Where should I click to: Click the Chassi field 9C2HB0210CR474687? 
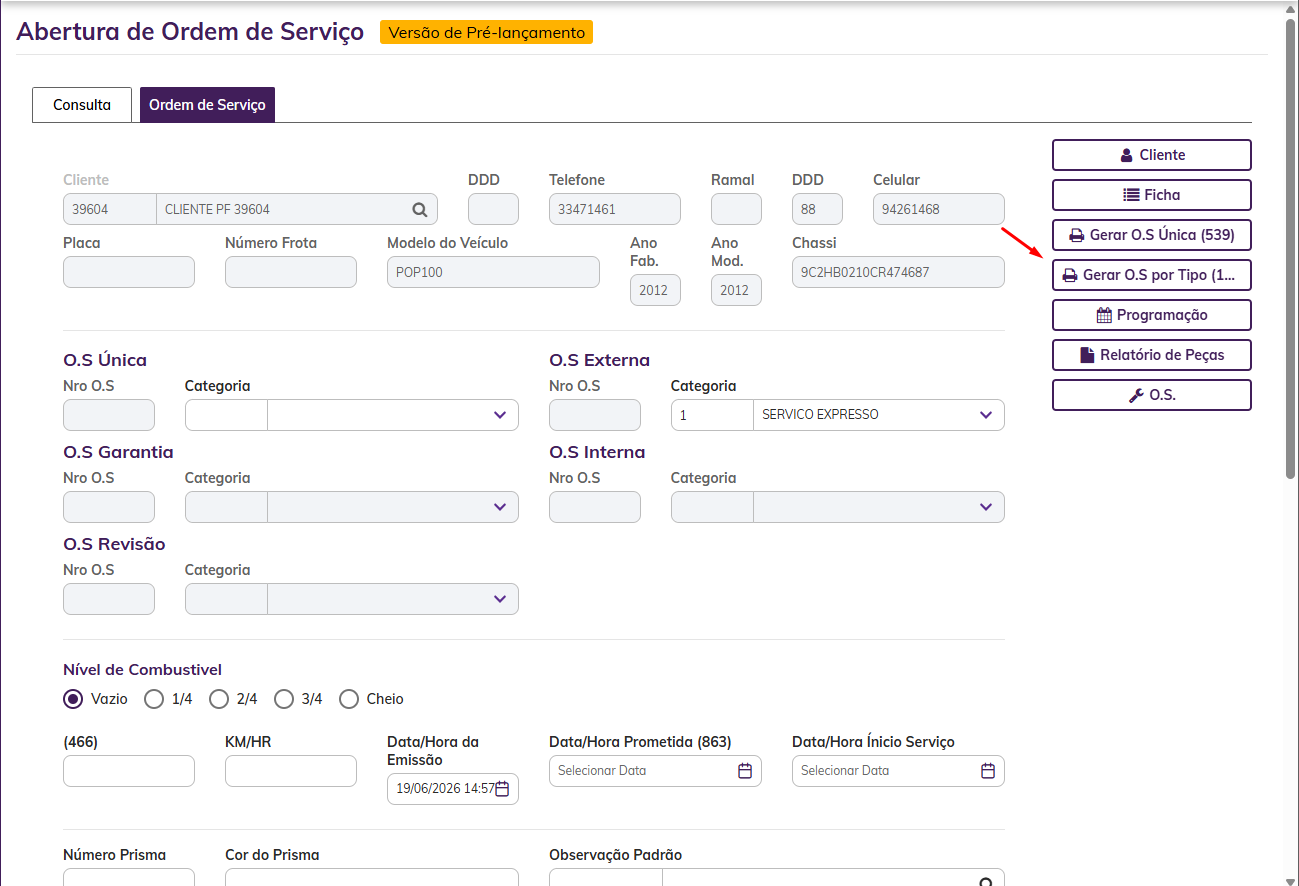tap(898, 272)
